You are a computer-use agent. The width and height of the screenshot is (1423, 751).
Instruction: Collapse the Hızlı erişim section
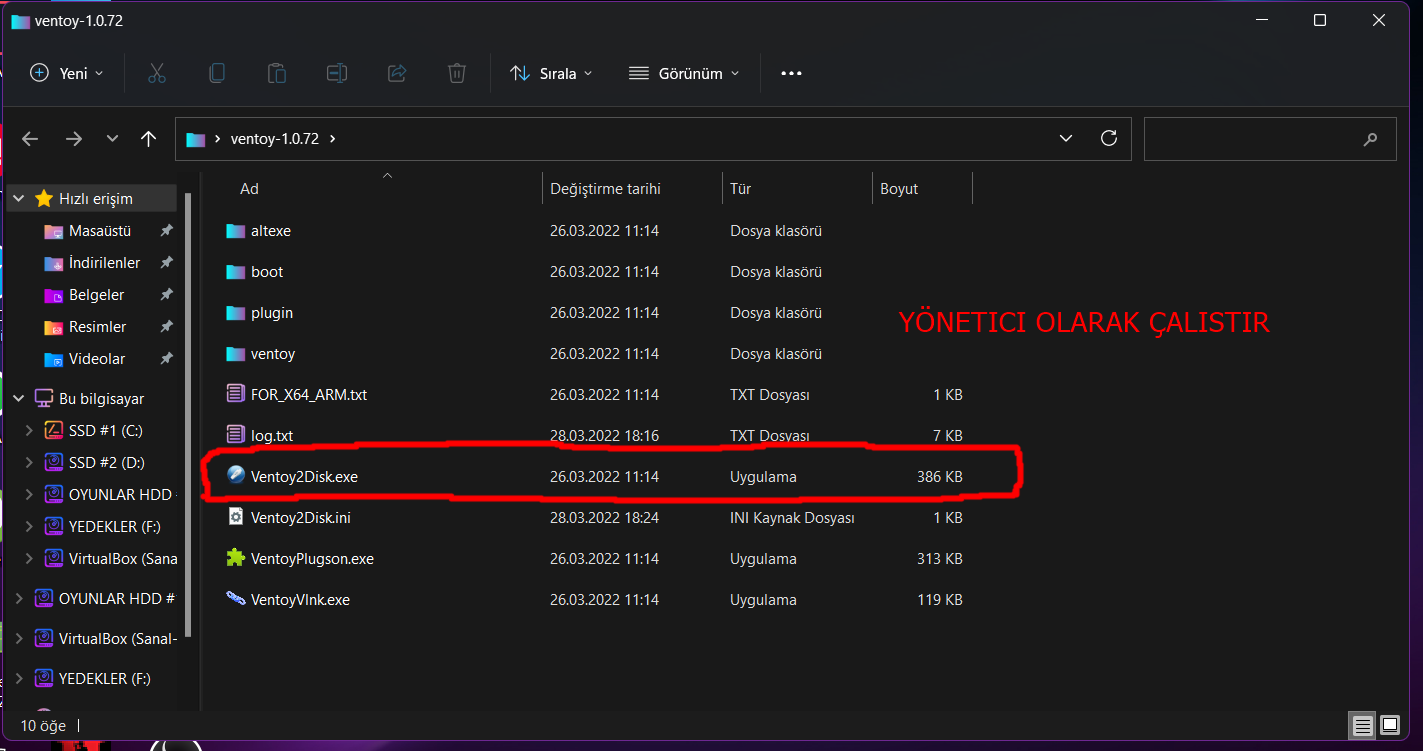19,199
